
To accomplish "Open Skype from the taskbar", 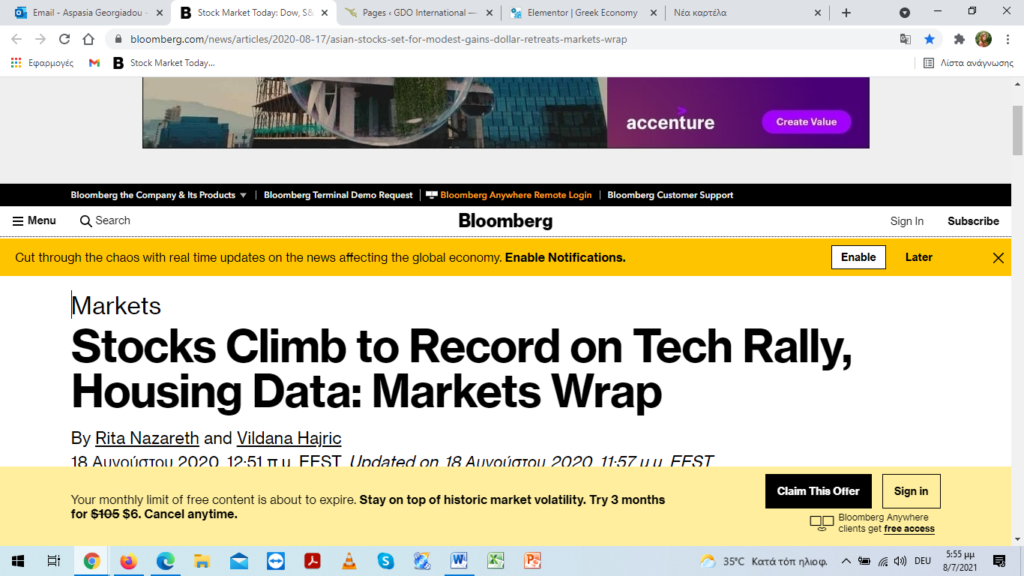I will pyautogui.click(x=386, y=561).
